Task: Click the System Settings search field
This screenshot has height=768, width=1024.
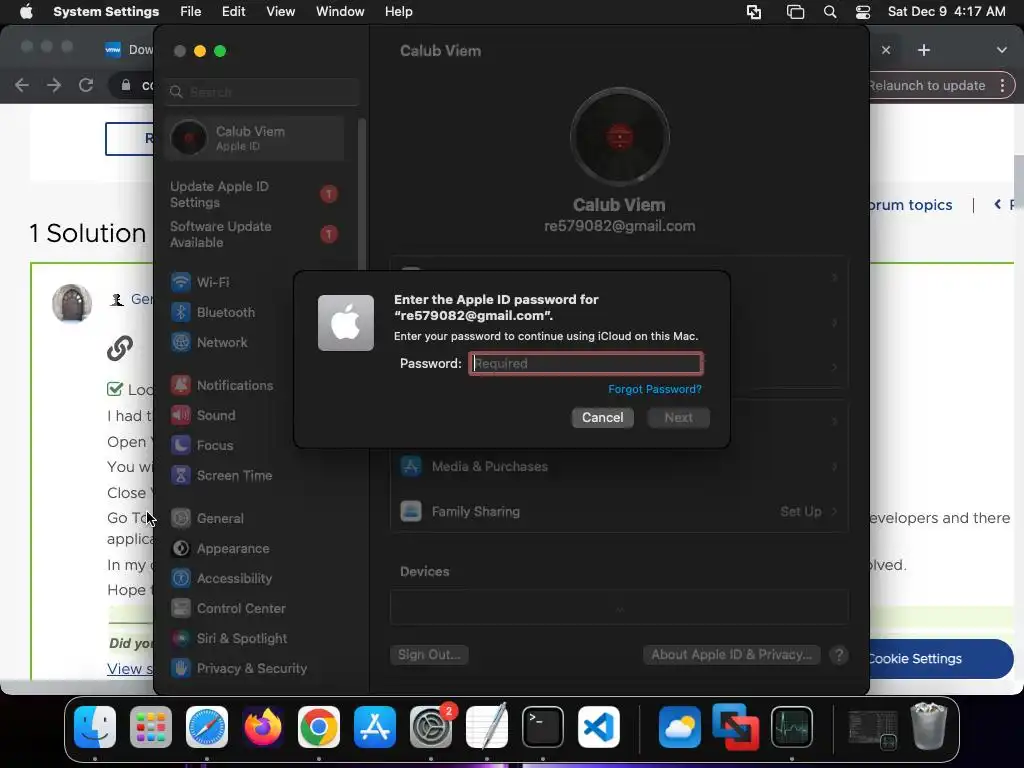Action: (x=262, y=92)
